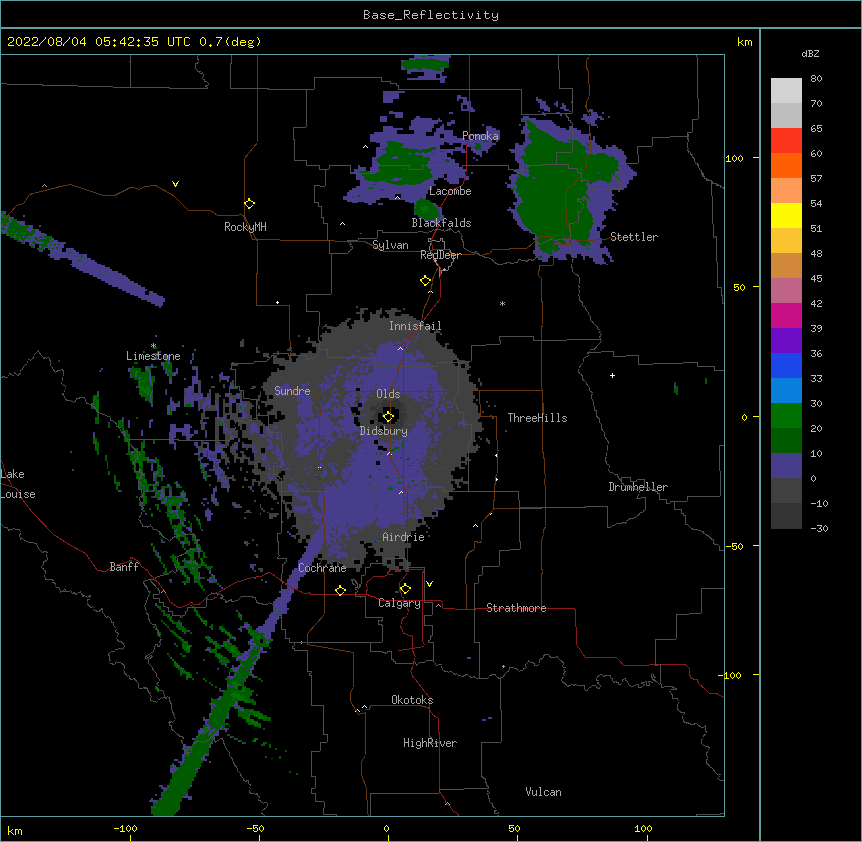Select the yellow 51-54 dBZ color swatch
The height and width of the screenshot is (842, 862).
786,215
